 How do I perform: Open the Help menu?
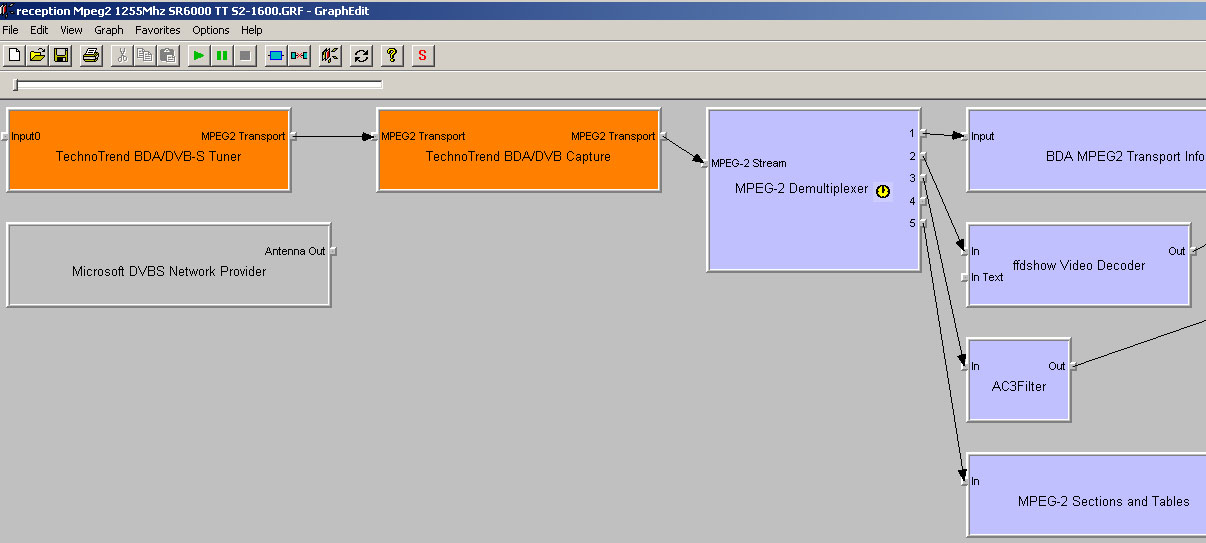[251, 30]
